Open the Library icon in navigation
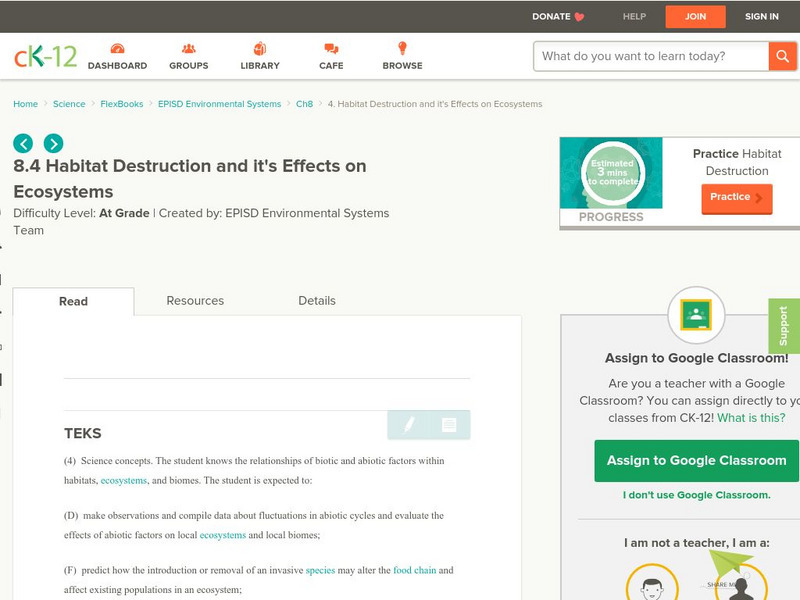 click(x=260, y=49)
